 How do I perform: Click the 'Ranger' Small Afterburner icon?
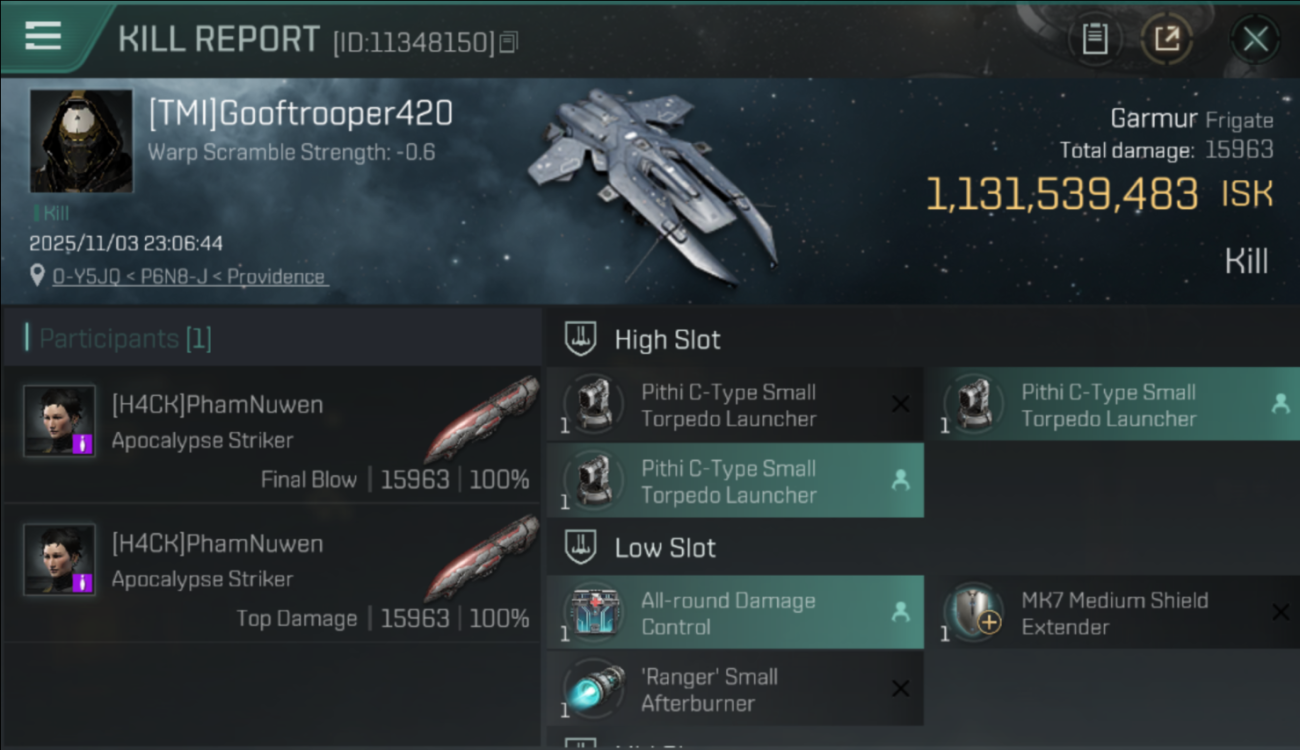click(x=593, y=688)
